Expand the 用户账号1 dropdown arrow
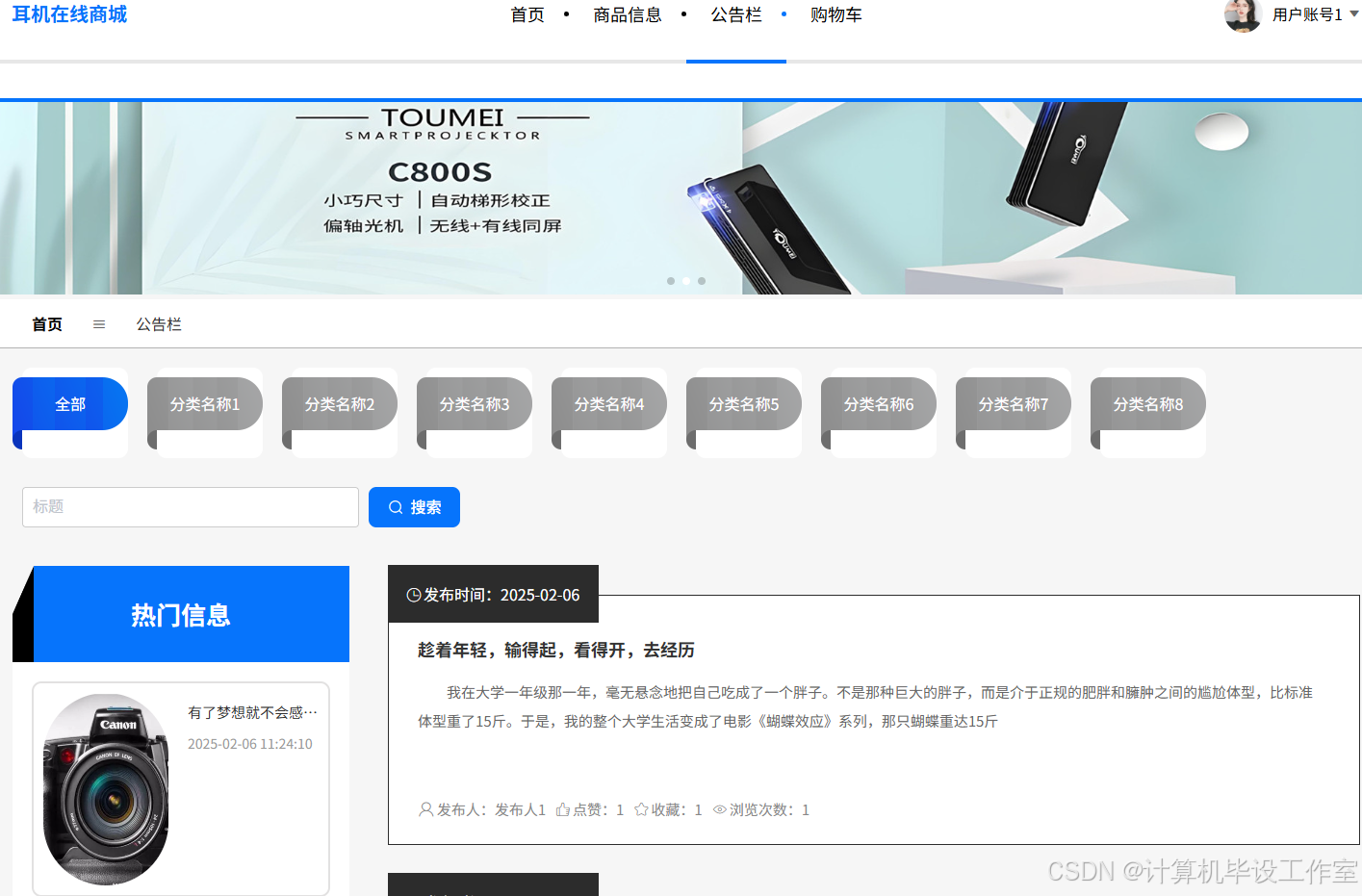Image resolution: width=1362 pixels, height=896 pixels. [1354, 14]
